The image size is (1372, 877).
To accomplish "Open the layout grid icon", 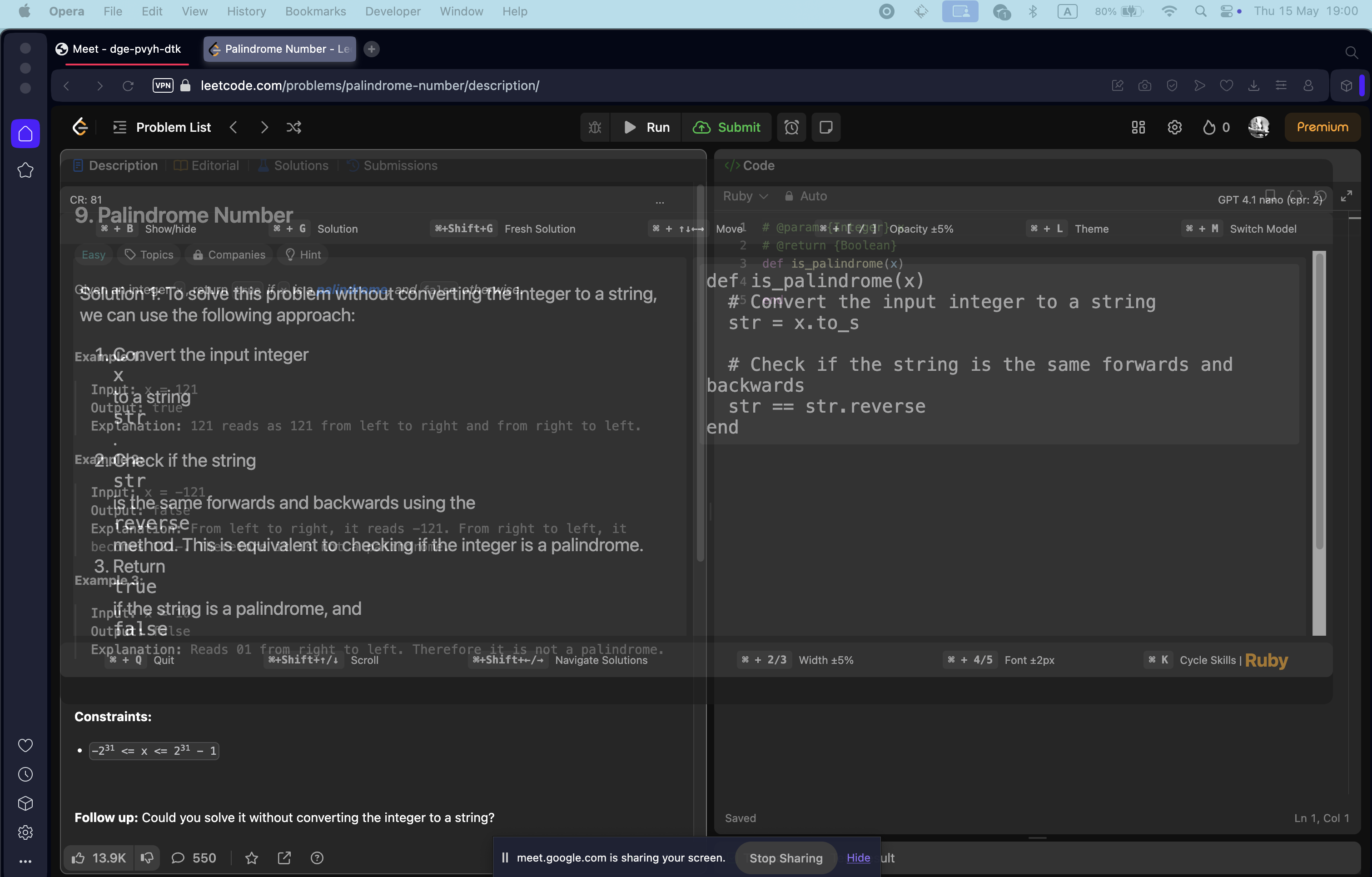I will coord(1138,127).
